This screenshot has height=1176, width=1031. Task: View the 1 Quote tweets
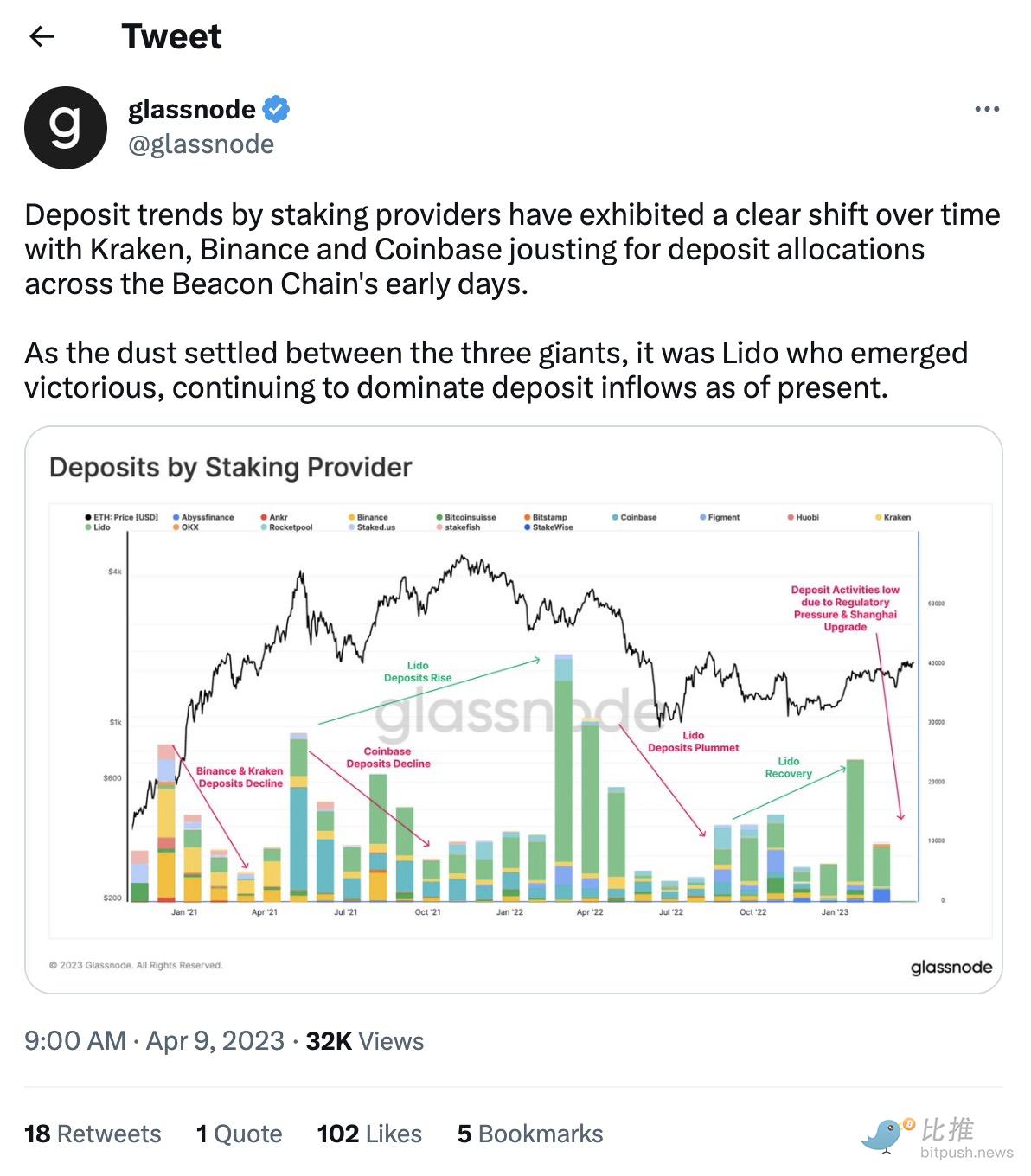(x=239, y=1134)
